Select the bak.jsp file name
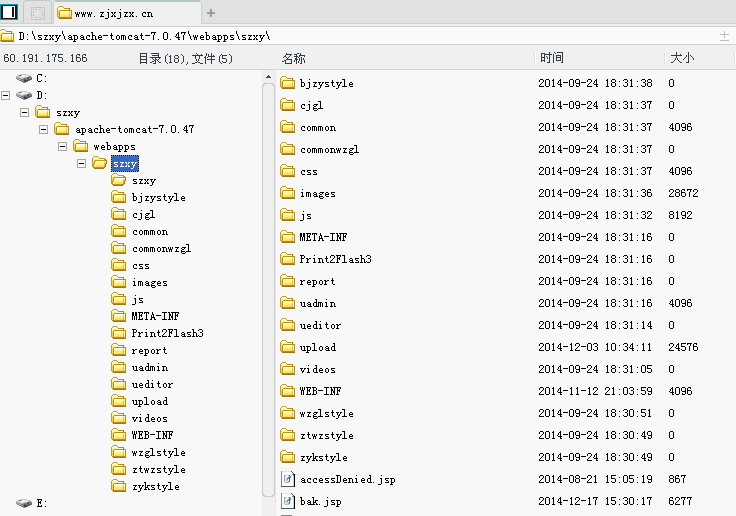736x516 pixels. coord(321,501)
